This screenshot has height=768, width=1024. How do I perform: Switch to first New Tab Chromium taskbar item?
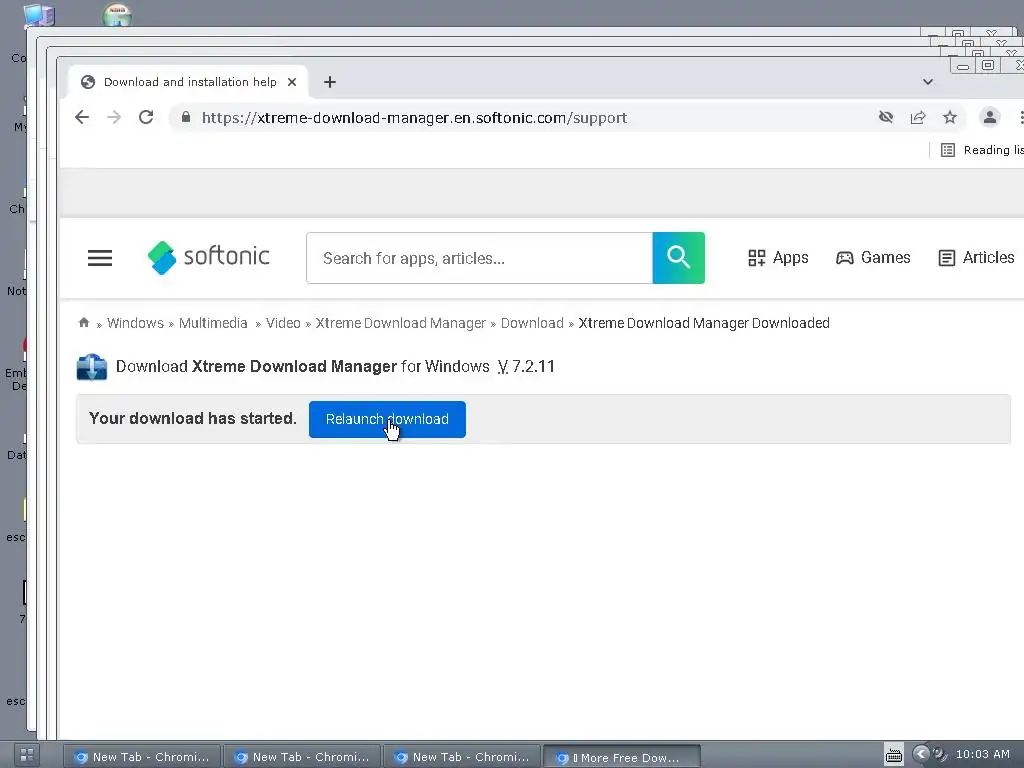142,757
